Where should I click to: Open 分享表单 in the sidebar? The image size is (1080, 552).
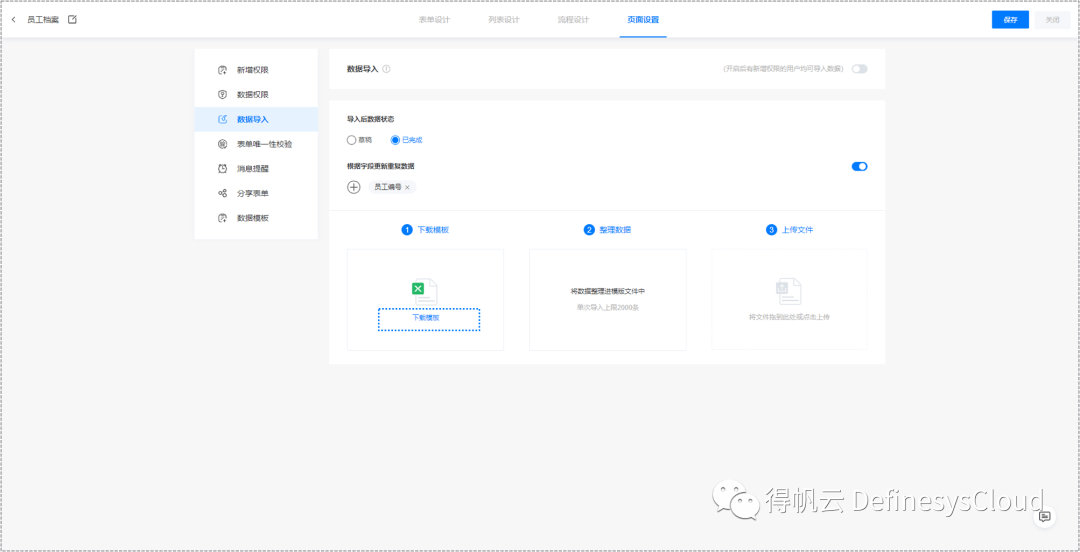(252, 193)
